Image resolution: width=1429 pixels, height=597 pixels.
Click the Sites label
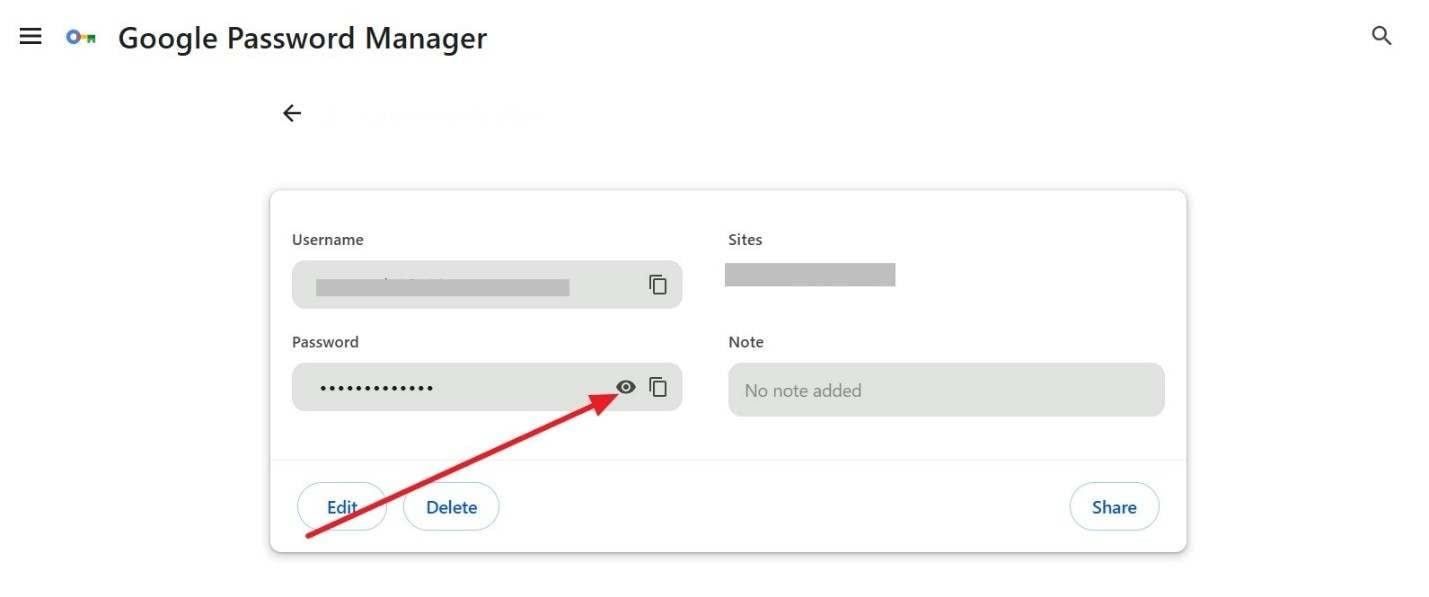(x=746, y=240)
